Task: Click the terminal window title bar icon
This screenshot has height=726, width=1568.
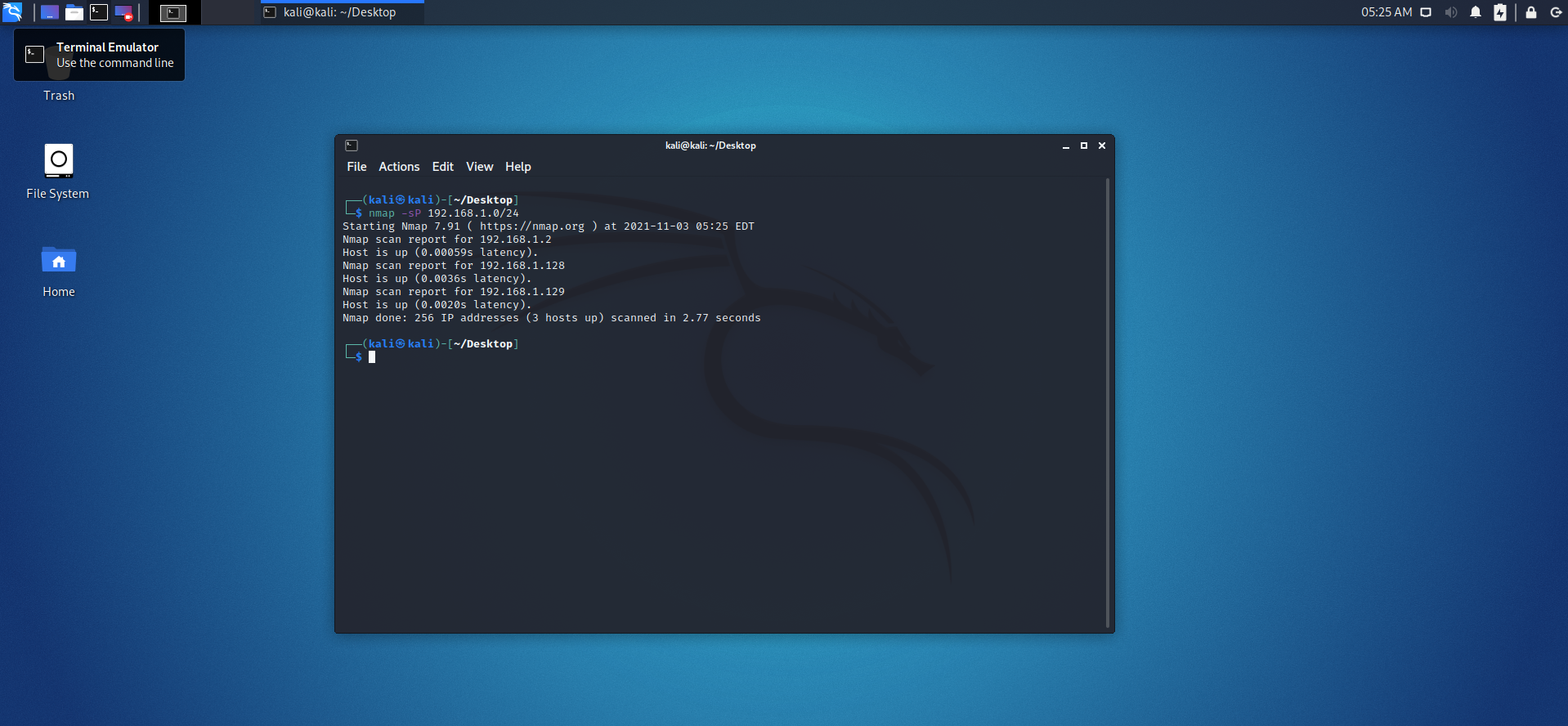Action: 352,146
